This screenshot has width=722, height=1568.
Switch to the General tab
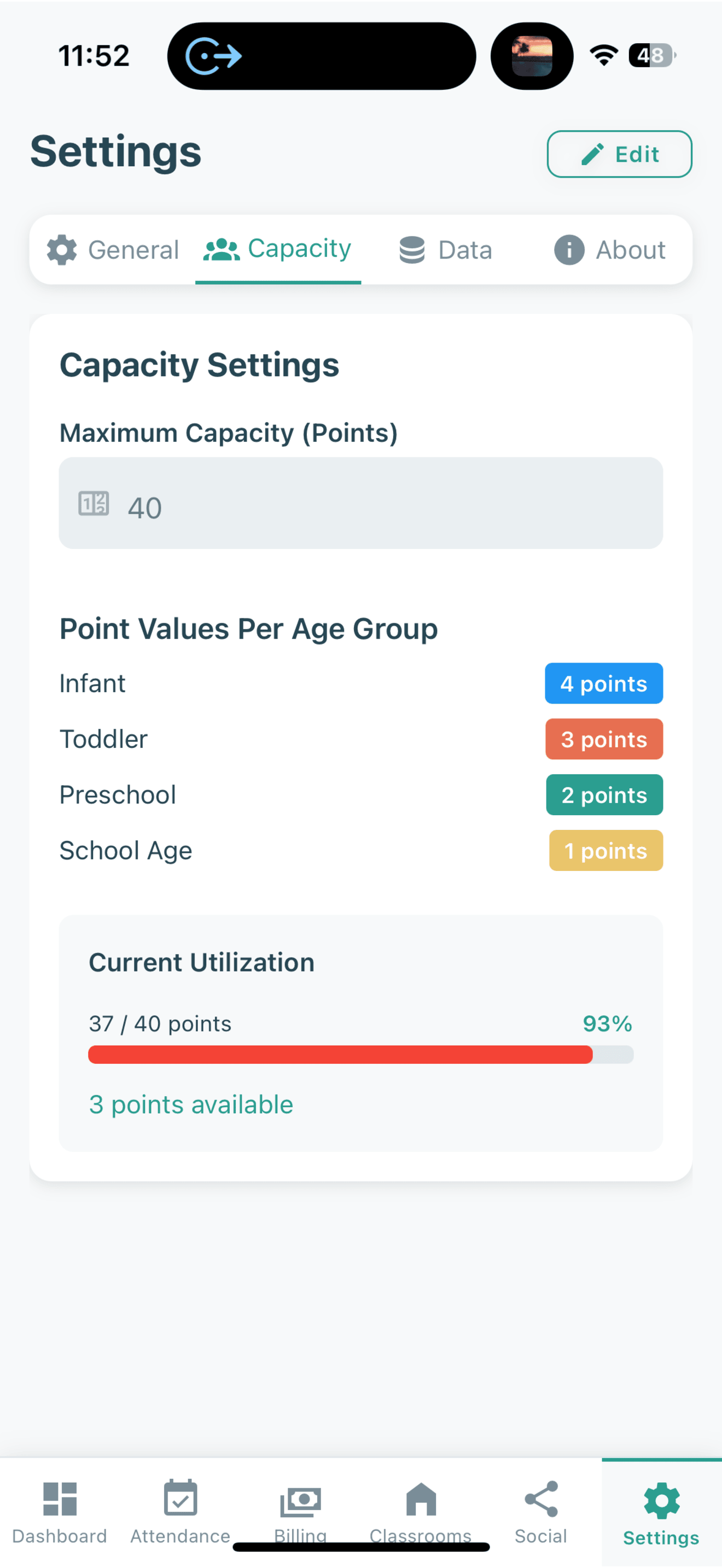click(113, 249)
